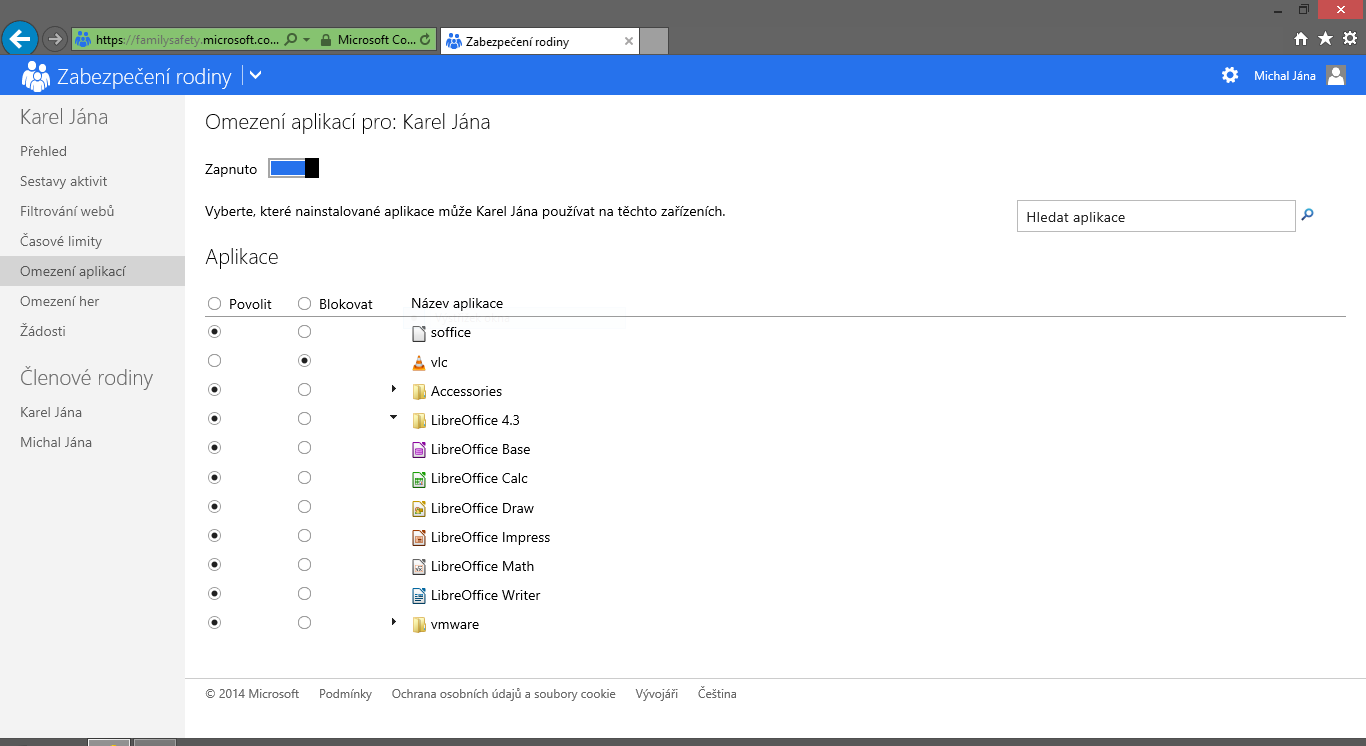The height and width of the screenshot is (746, 1366).
Task: Expand the Accessories folder
Action: click(x=394, y=389)
